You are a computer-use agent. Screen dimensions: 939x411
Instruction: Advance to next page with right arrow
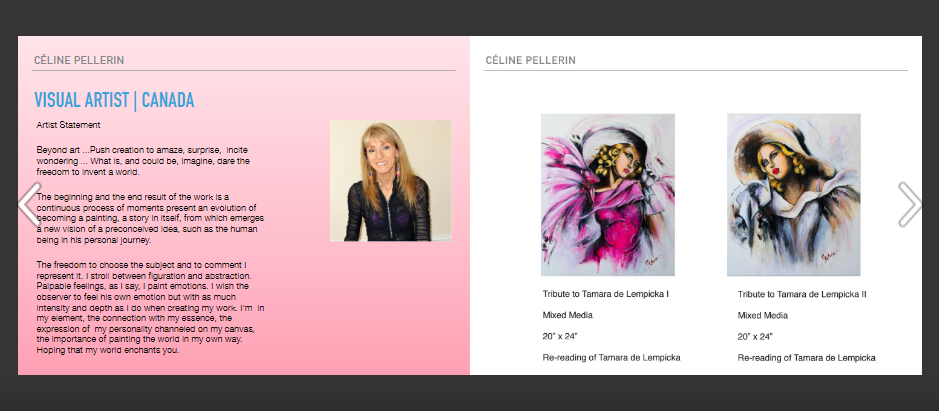909,204
